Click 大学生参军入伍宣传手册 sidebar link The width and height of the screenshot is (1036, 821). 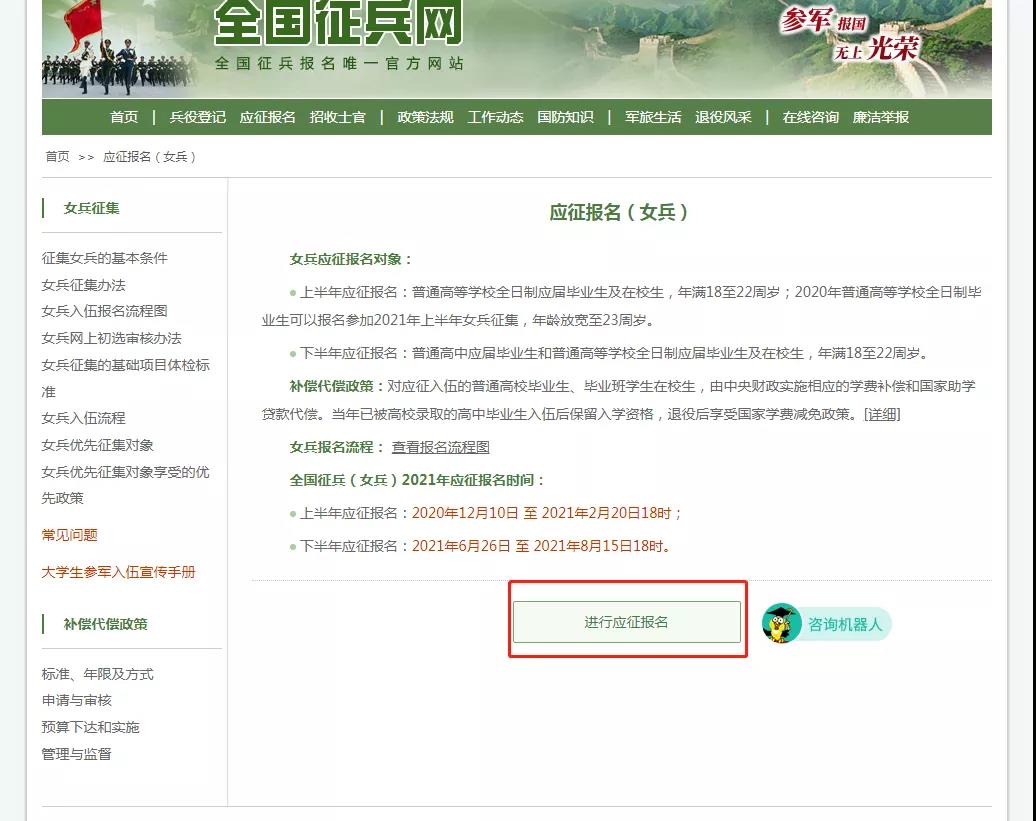tap(119, 572)
